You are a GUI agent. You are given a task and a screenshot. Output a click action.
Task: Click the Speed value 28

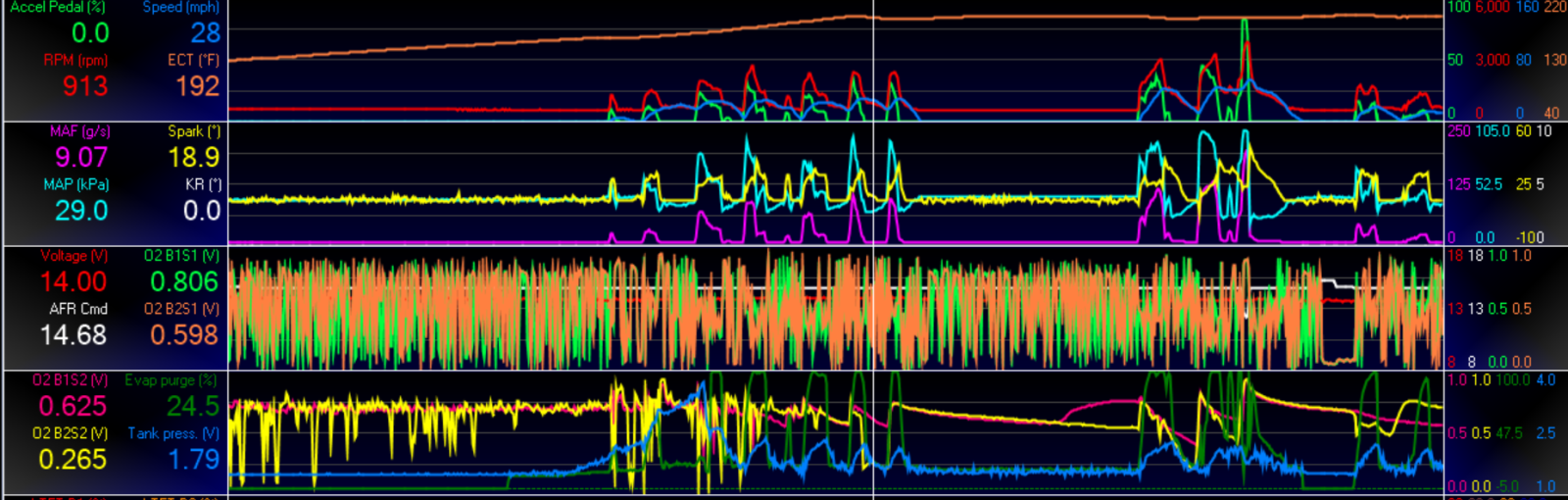click(205, 33)
